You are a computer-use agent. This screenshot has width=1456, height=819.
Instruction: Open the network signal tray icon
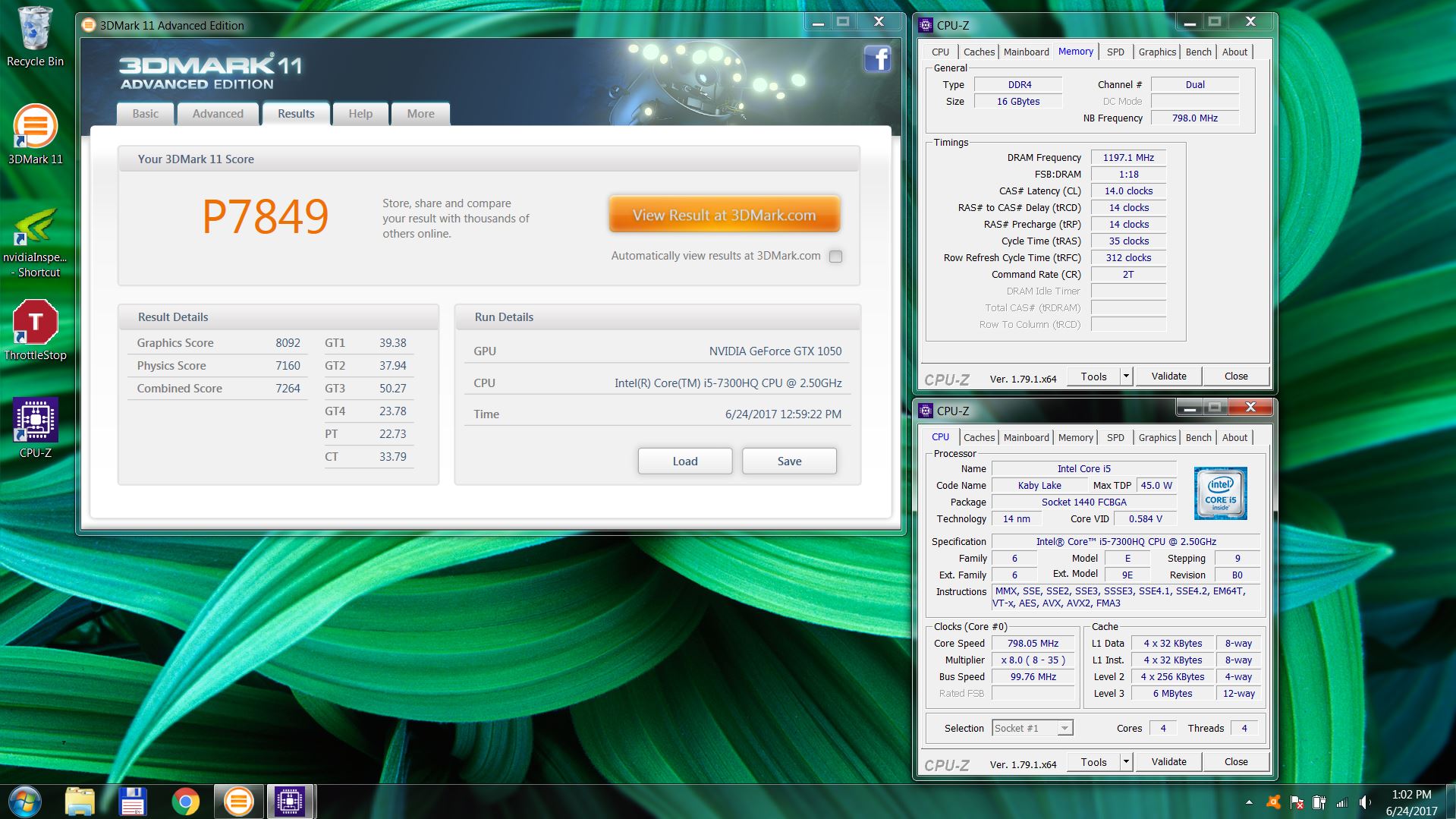pyautogui.click(x=1342, y=802)
